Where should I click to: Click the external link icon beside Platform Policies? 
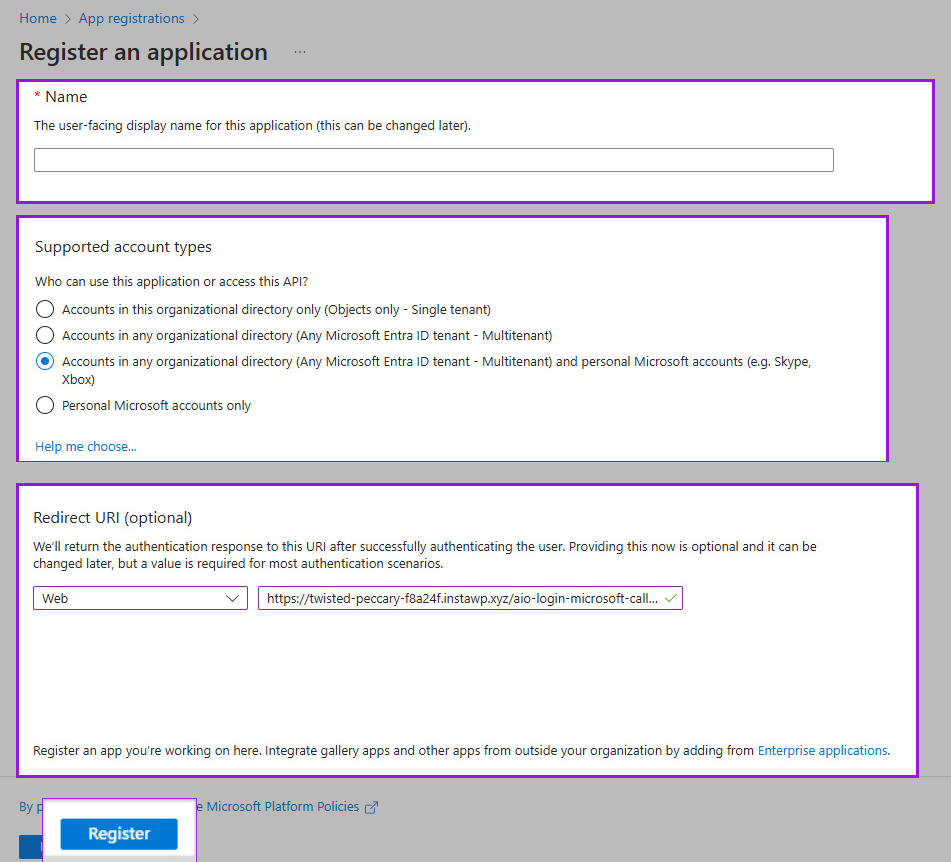372,807
